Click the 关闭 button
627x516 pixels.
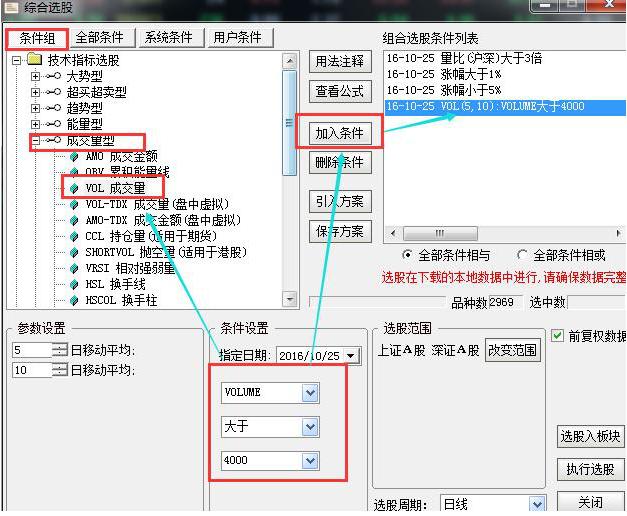tap(591, 502)
